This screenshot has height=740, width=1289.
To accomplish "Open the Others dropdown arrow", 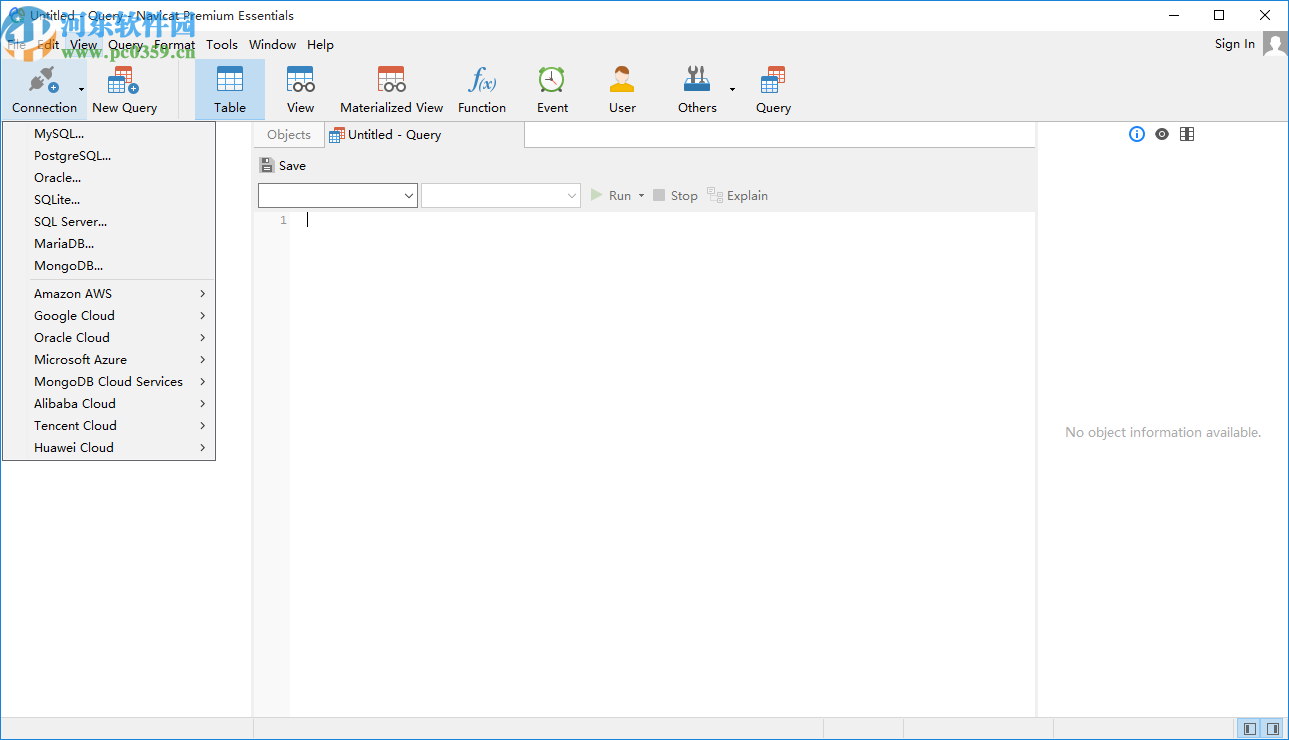I will 732,90.
